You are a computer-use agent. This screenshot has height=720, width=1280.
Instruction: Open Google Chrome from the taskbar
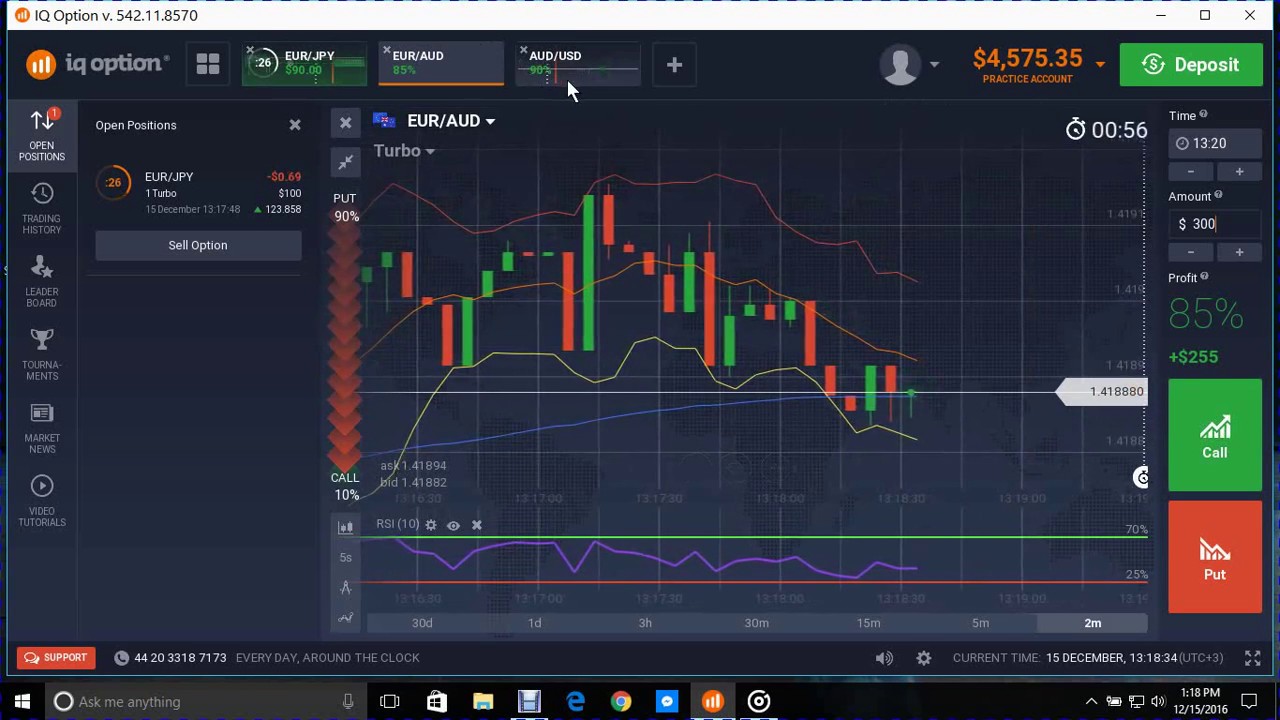[x=621, y=701]
